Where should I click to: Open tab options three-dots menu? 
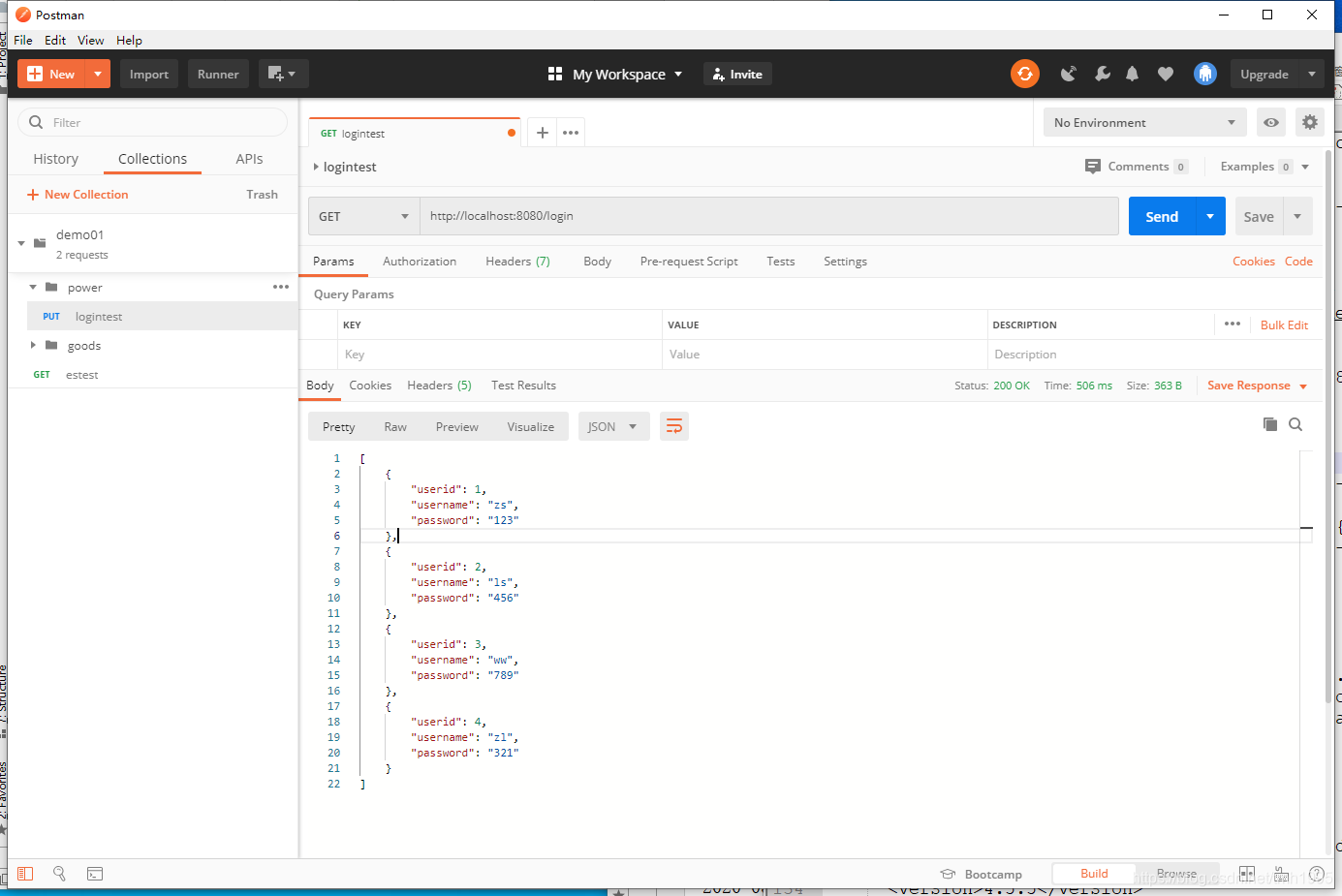point(571,133)
